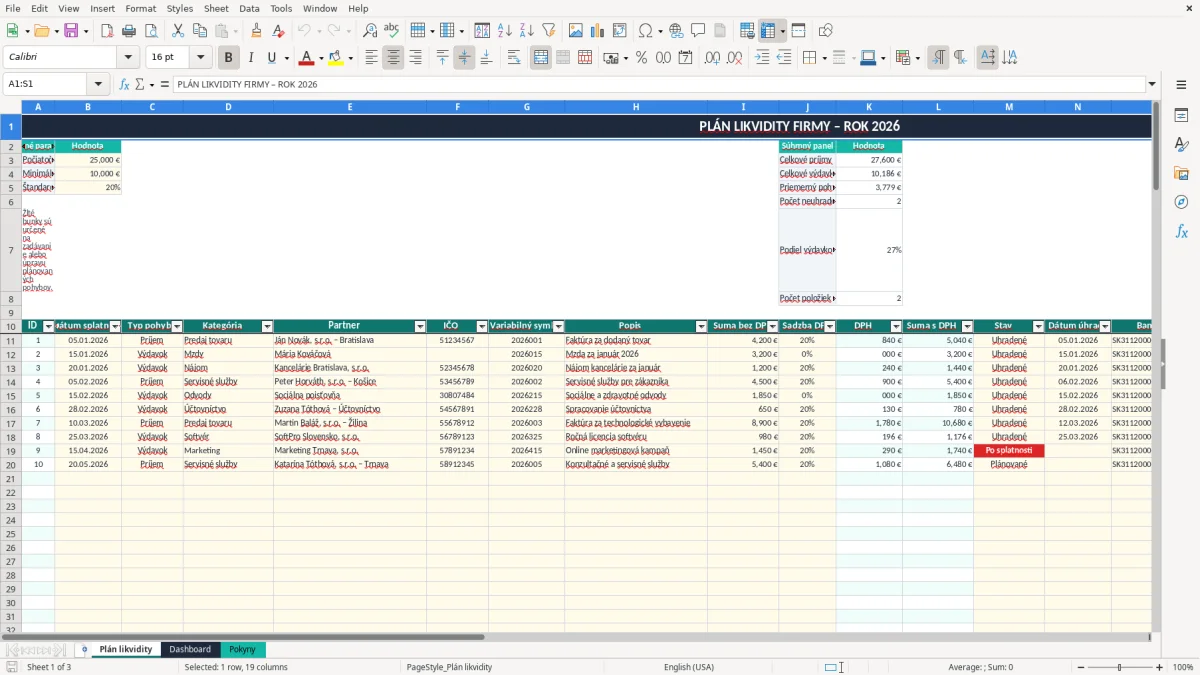The image size is (1200, 675).
Task: Toggle wrap text option
Action: 514,58
